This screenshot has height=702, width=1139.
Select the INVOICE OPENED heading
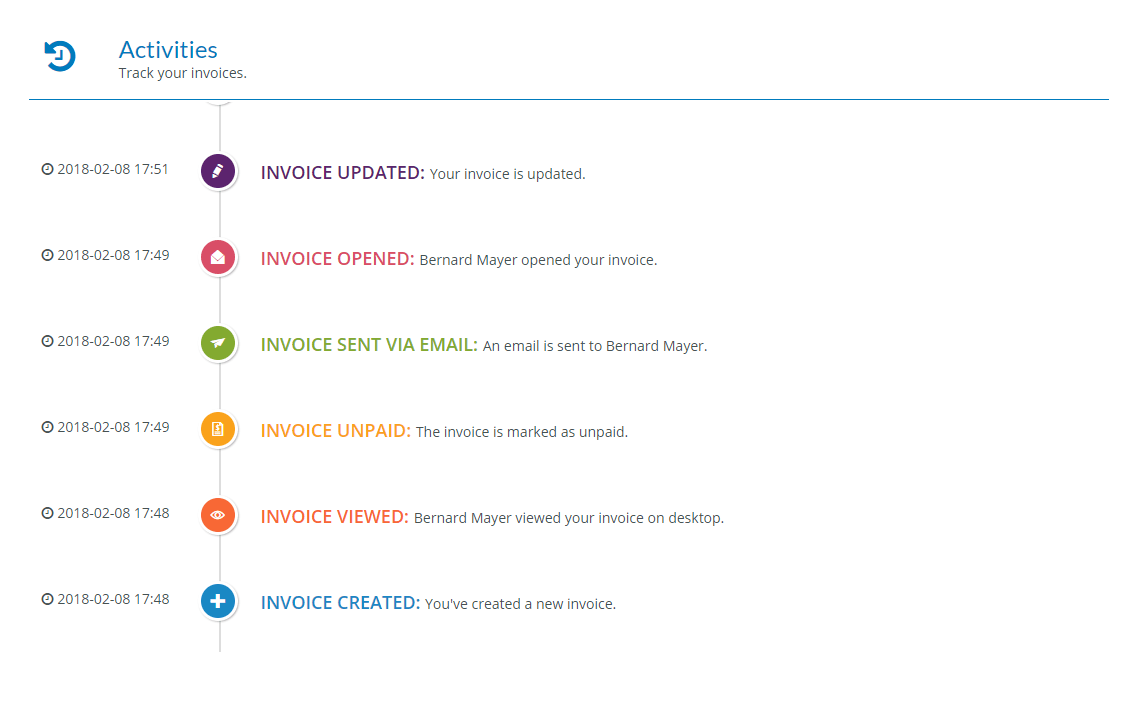[337, 259]
